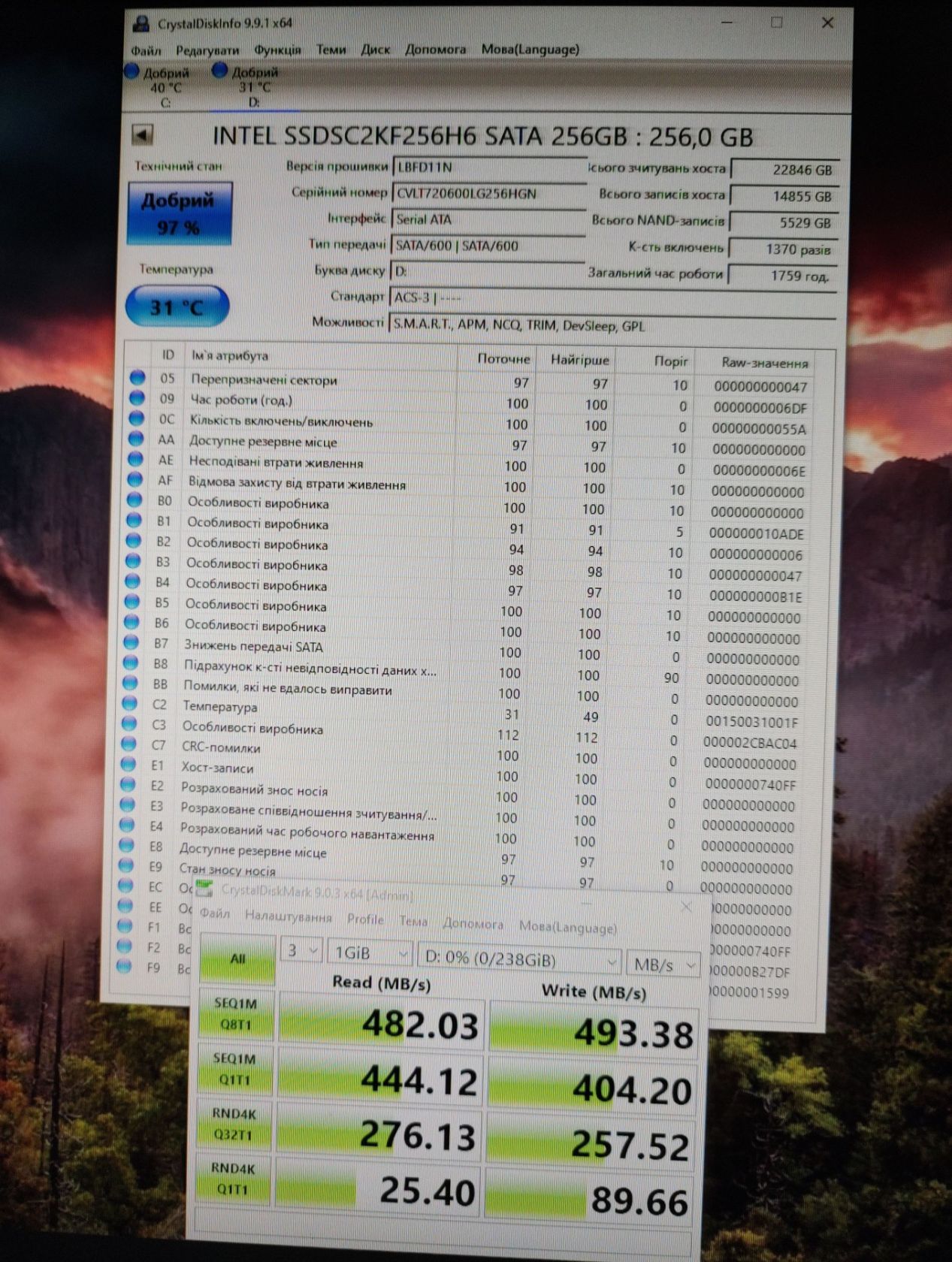Image resolution: width=952 pixels, height=1262 pixels.
Task: Click the Поточне column header
Action: tap(503, 359)
